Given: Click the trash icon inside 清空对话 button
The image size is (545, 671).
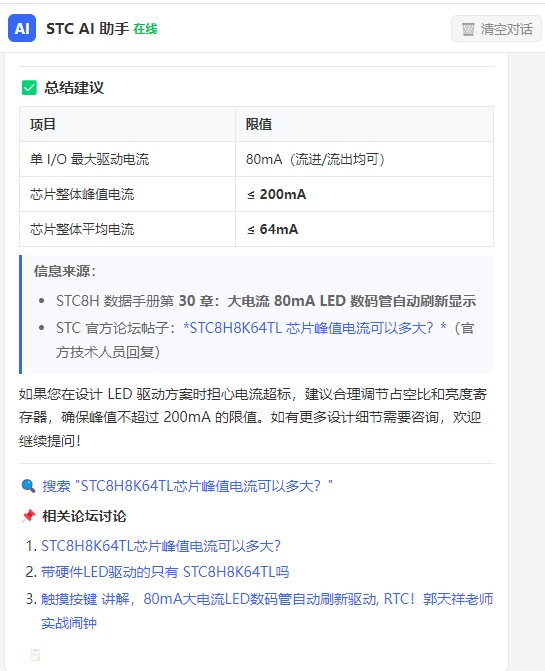Looking at the screenshot, I should coord(468,29).
